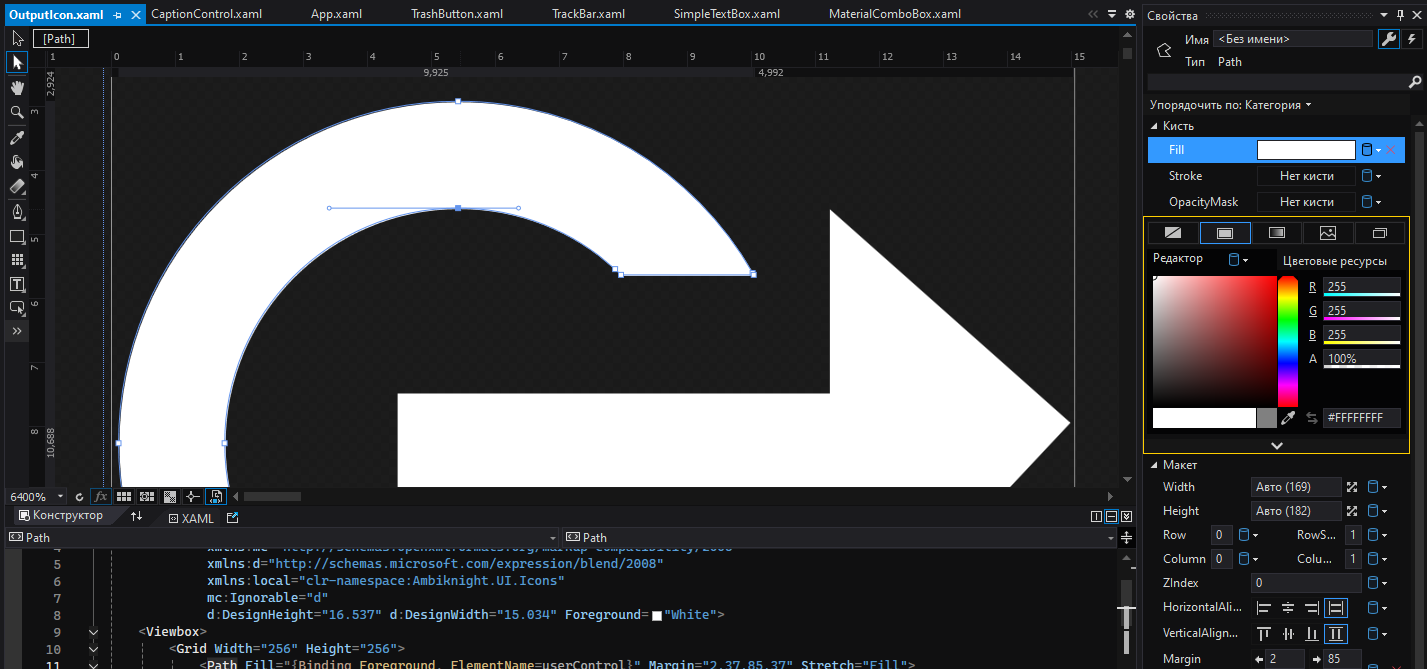Show the Properties wrench view
This screenshot has width=1427, height=669.
(1388, 39)
